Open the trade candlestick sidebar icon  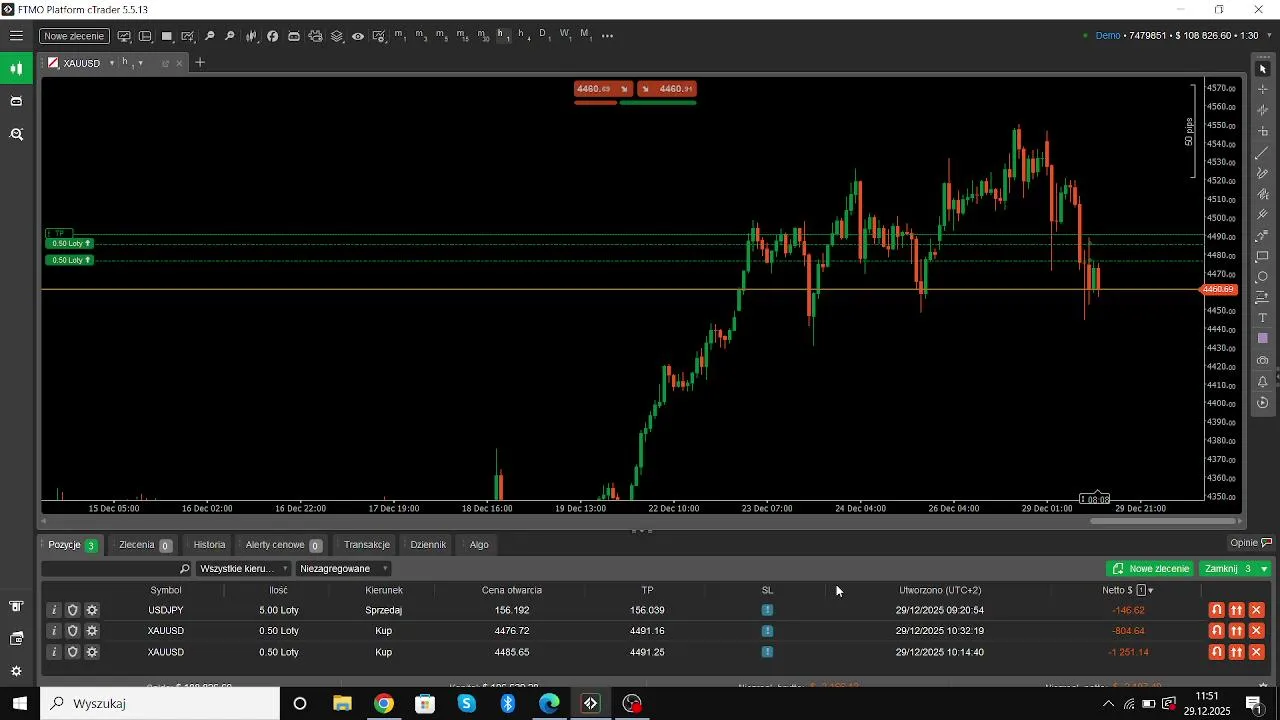click(x=16, y=69)
